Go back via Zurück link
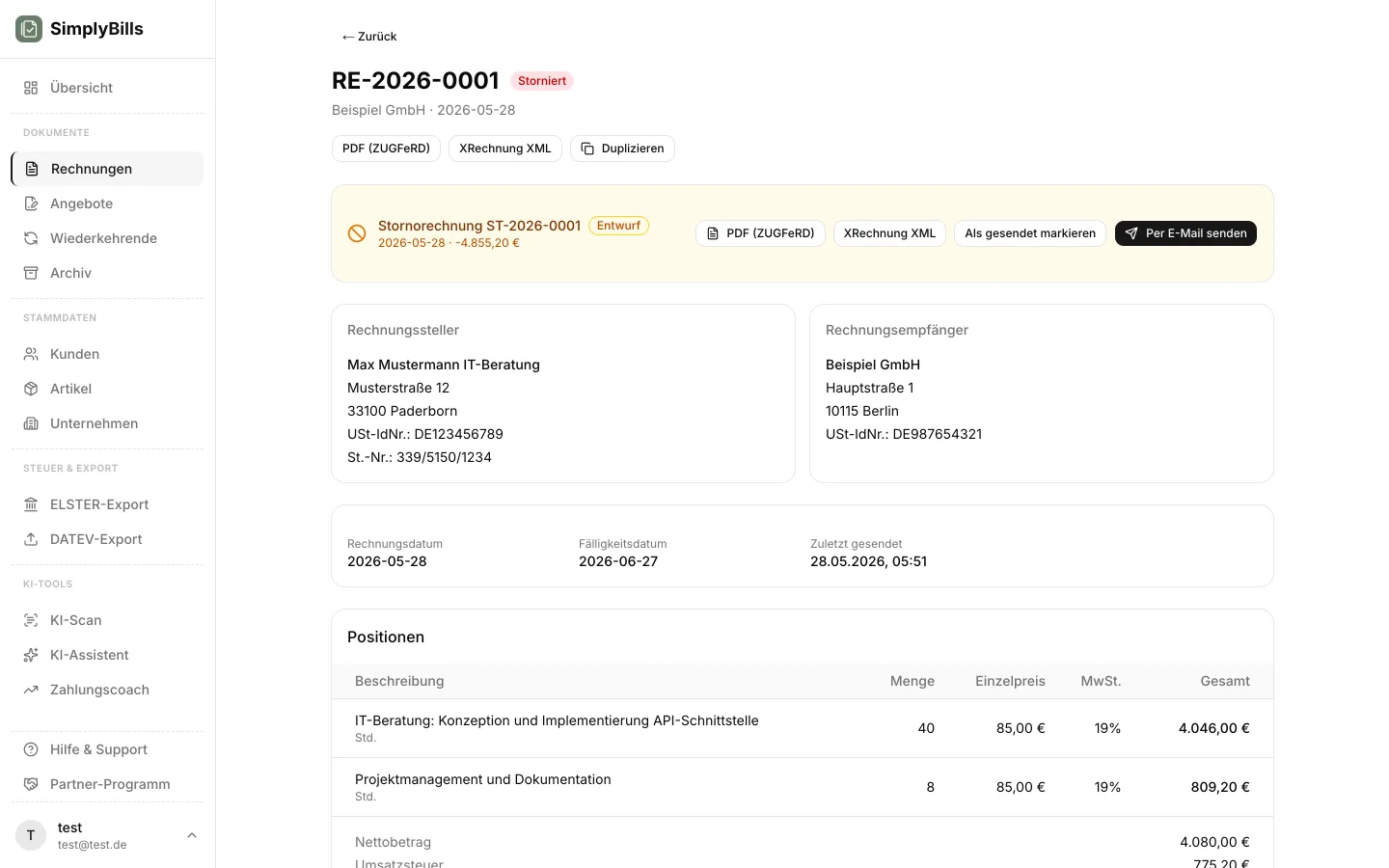 [369, 37]
